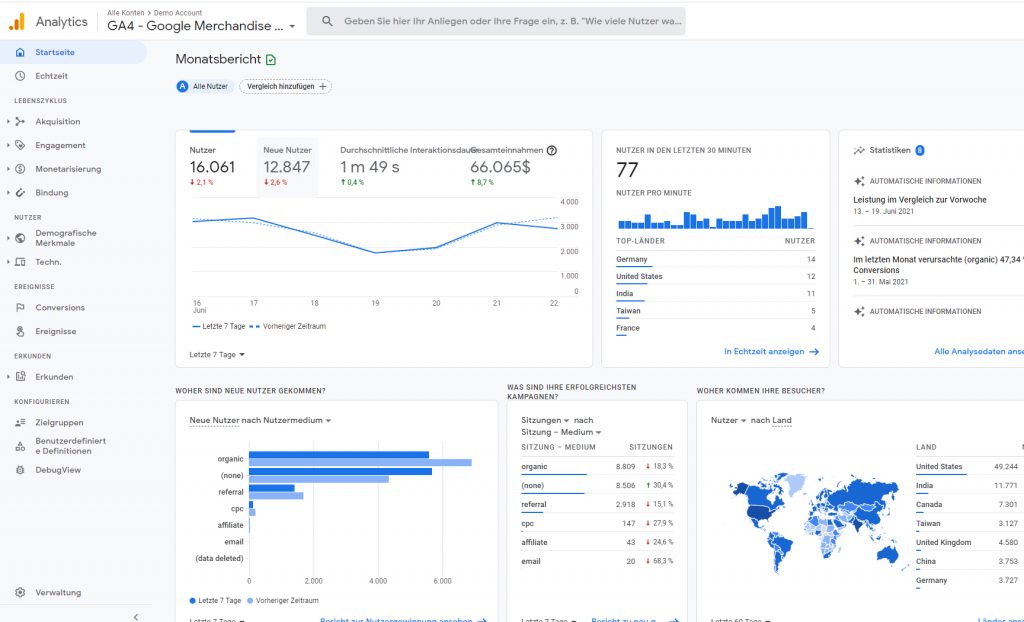
Task: Open Neue Nutzer nach Nutzermedium dropdown
Action: 260,420
